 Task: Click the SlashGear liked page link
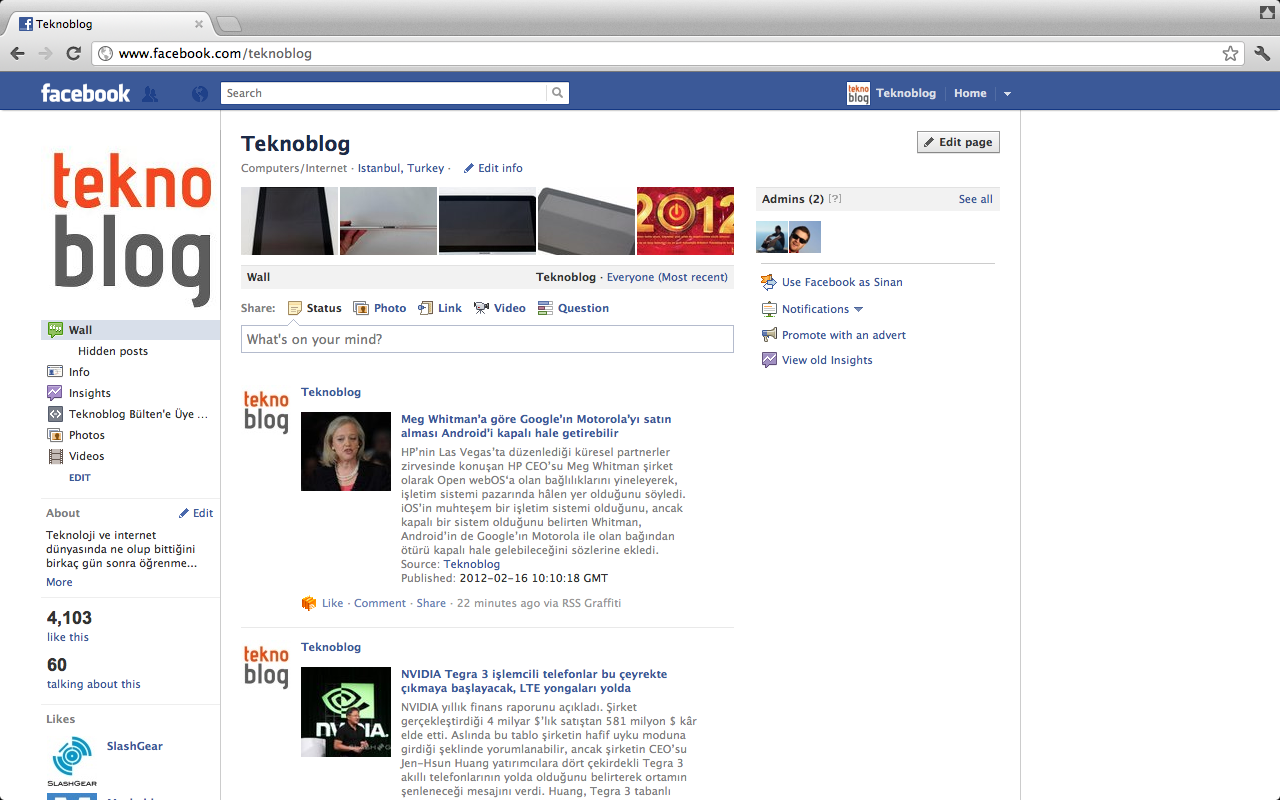(135, 746)
